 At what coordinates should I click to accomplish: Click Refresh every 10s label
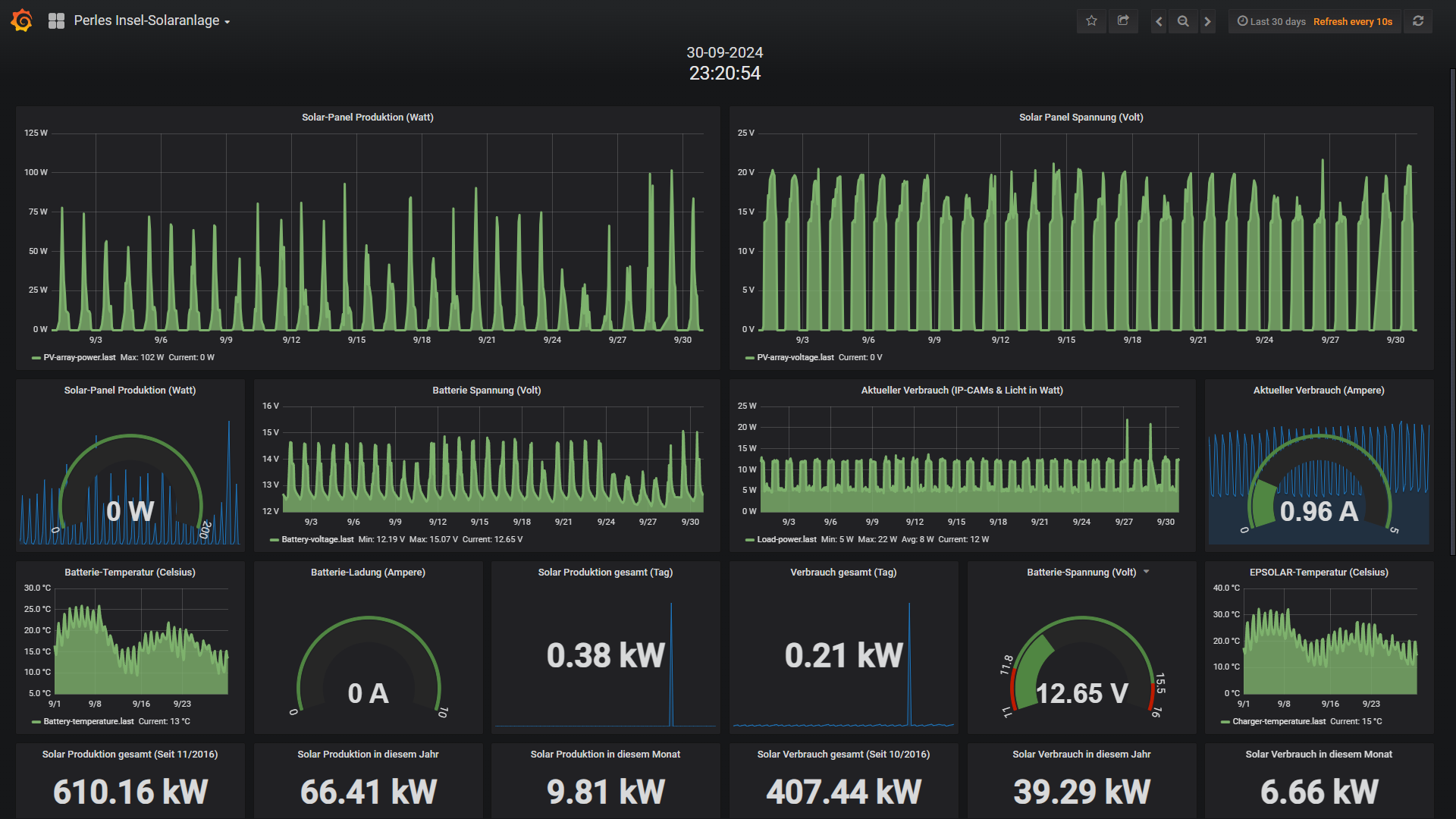(x=1352, y=21)
